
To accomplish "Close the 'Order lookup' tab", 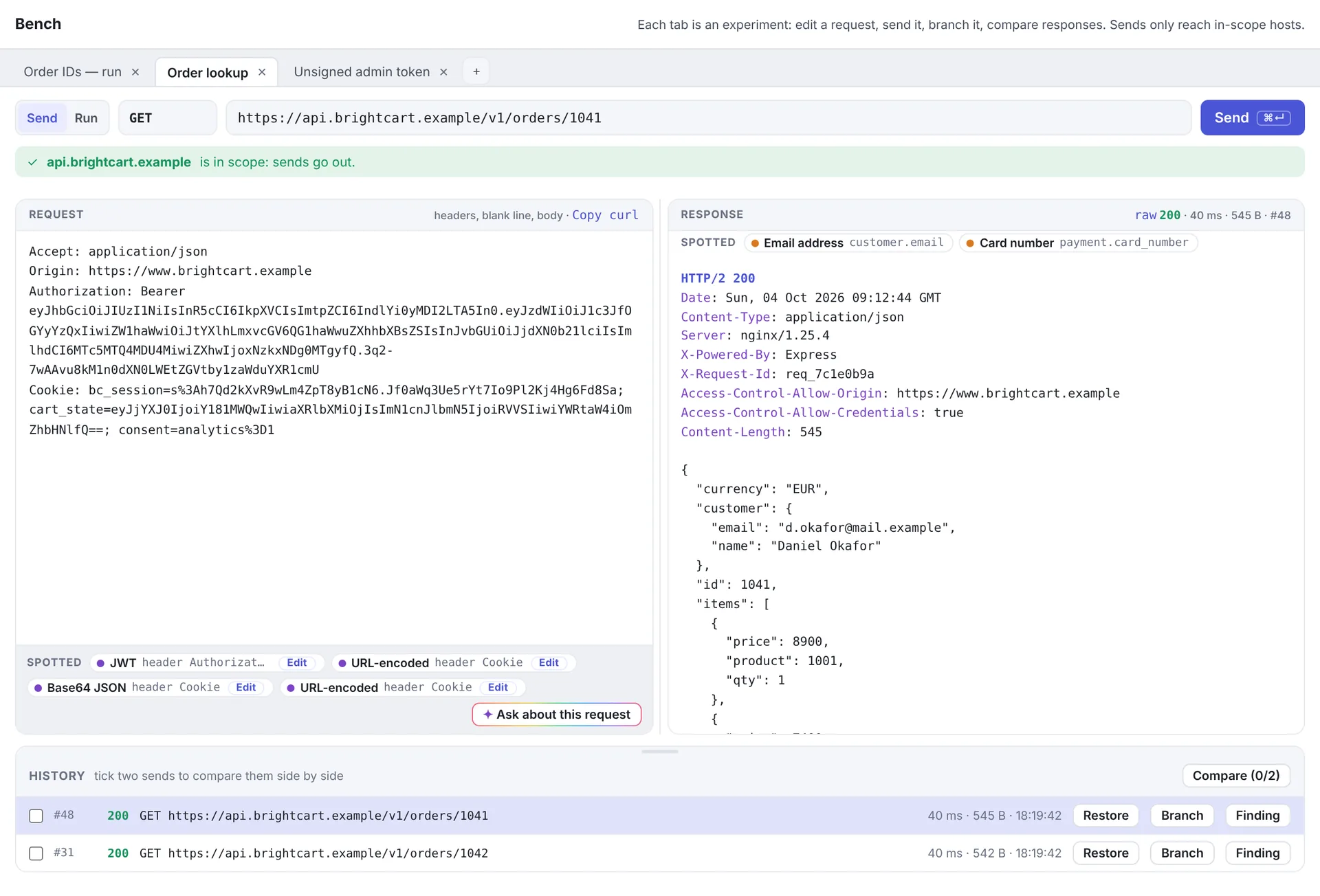I will pyautogui.click(x=262, y=72).
